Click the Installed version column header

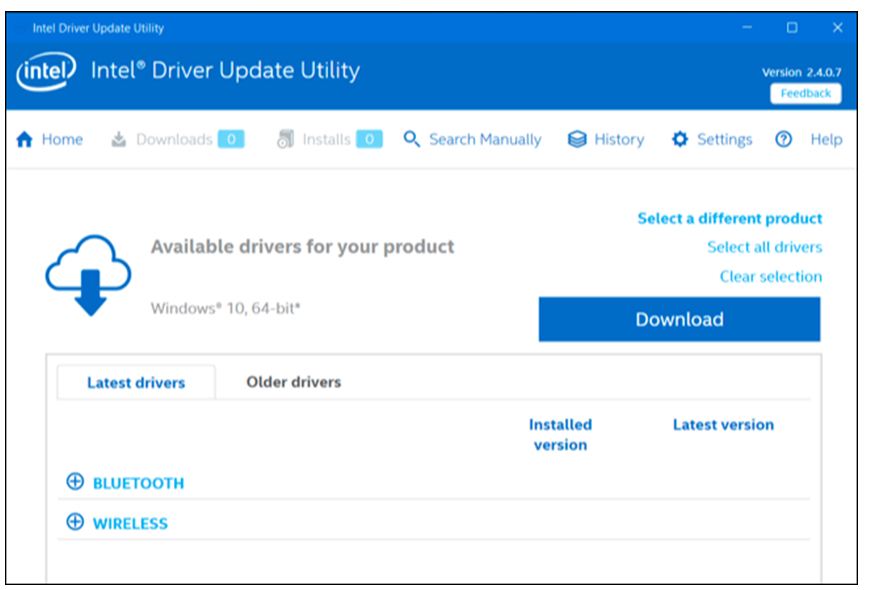pos(560,435)
